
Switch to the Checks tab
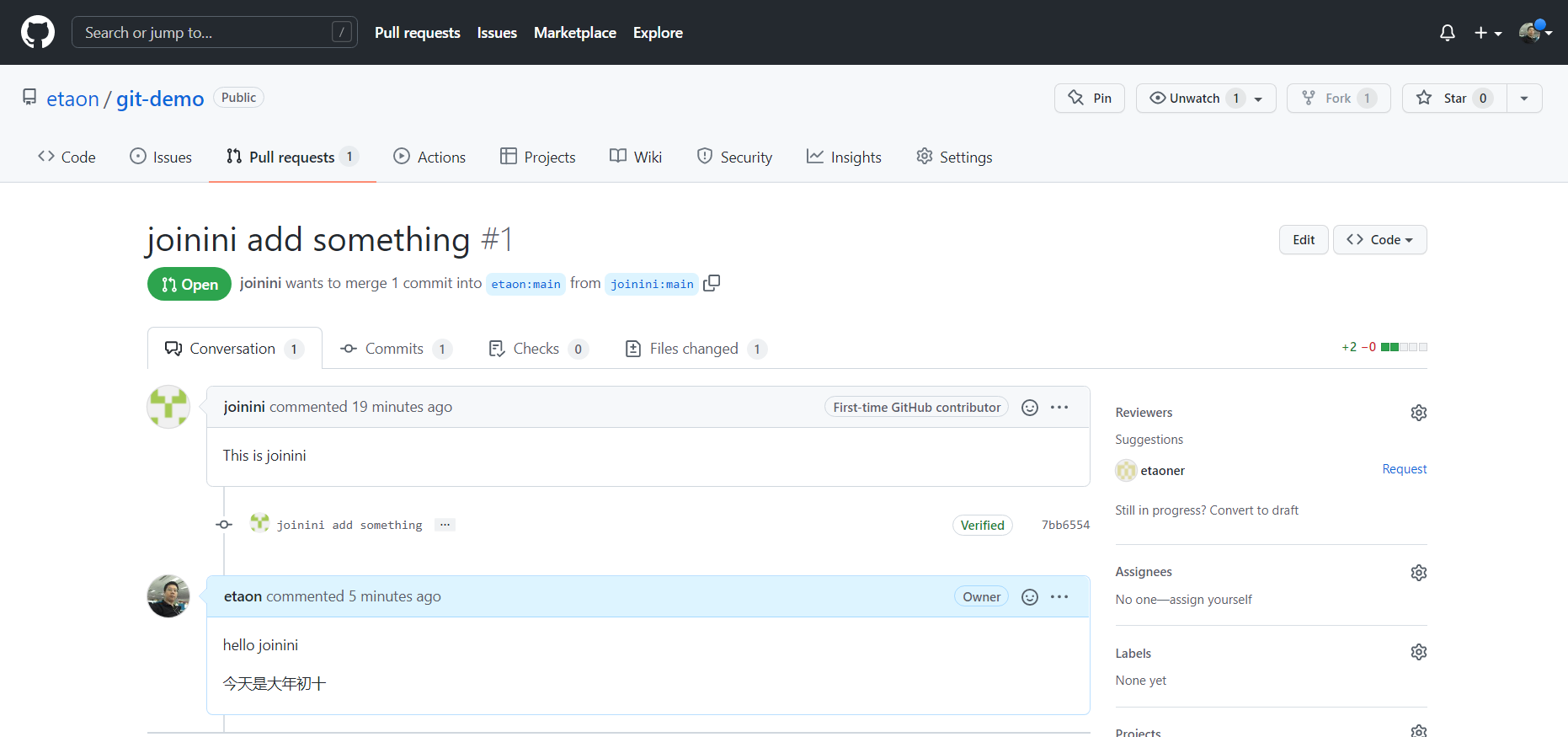538,349
